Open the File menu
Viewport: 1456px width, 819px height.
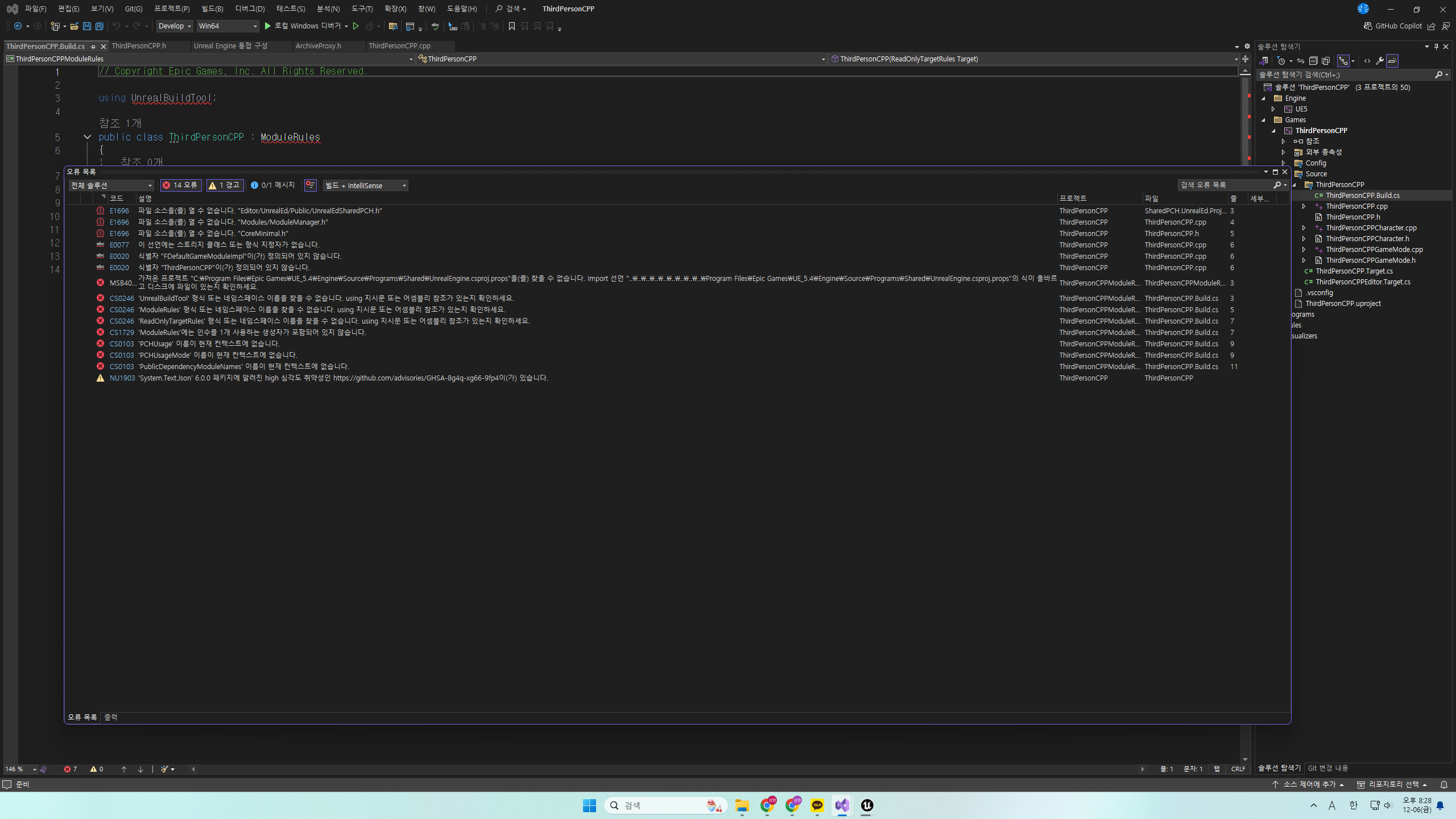(x=35, y=9)
